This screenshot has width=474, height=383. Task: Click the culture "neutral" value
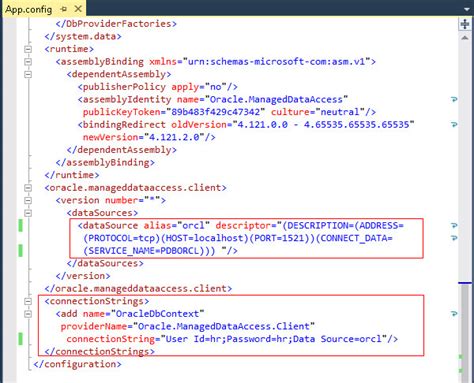point(340,112)
